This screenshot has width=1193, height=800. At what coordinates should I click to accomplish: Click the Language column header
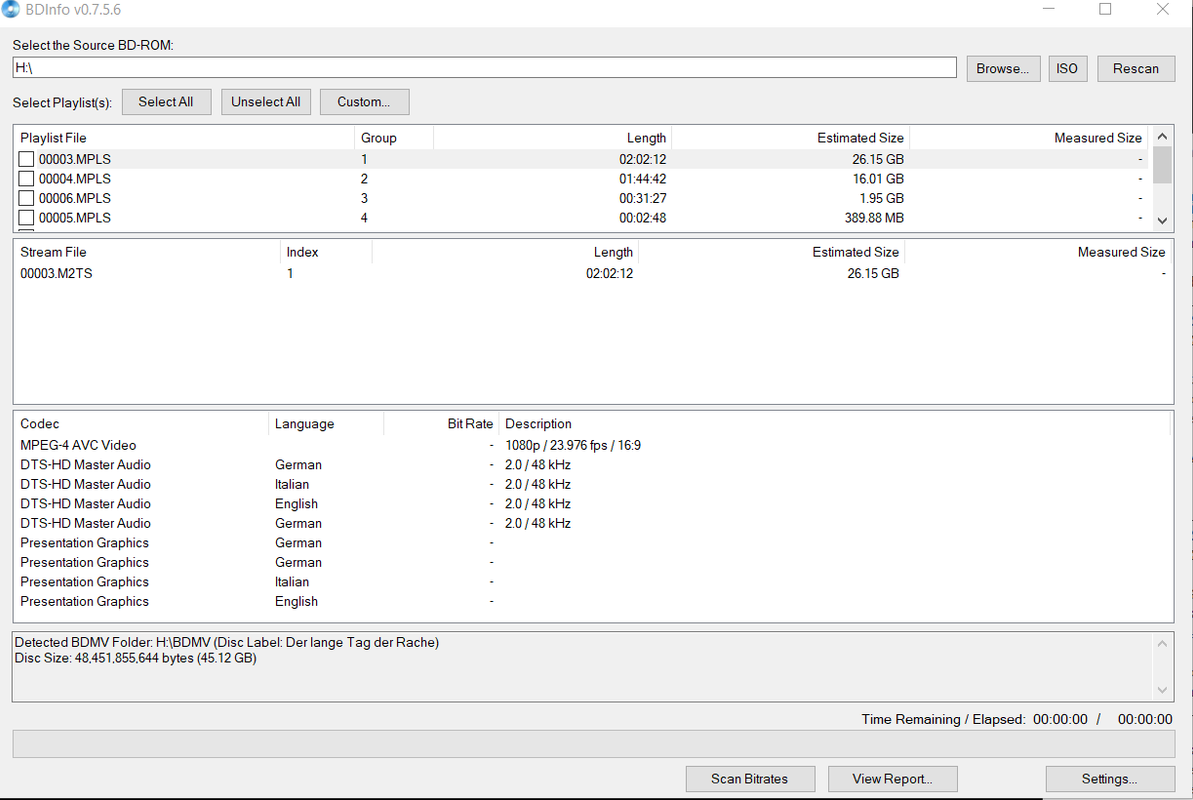click(326, 424)
